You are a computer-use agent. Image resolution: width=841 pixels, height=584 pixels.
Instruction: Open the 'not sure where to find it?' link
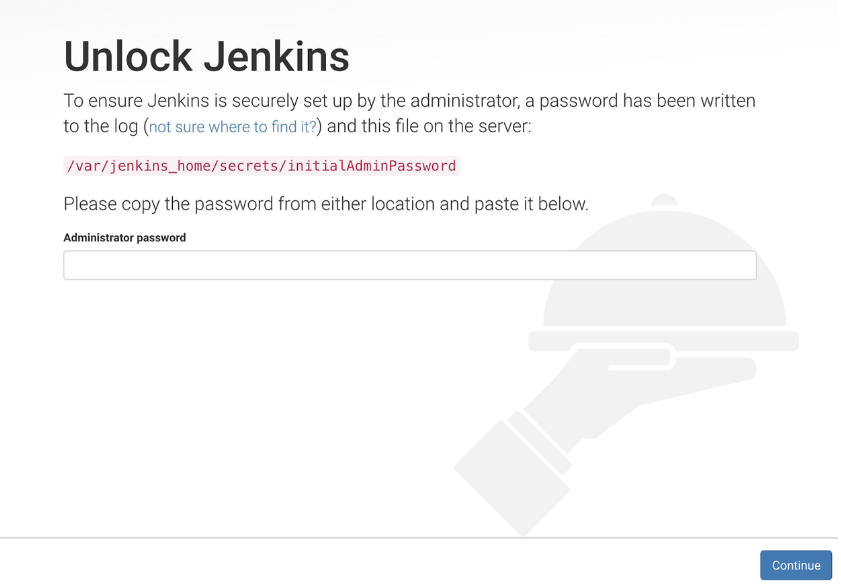[x=233, y=127]
